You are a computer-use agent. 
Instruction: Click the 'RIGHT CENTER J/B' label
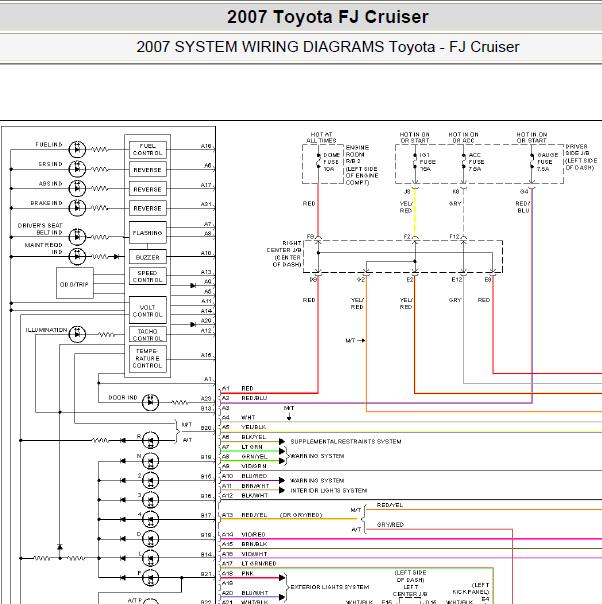pyautogui.click(x=286, y=247)
